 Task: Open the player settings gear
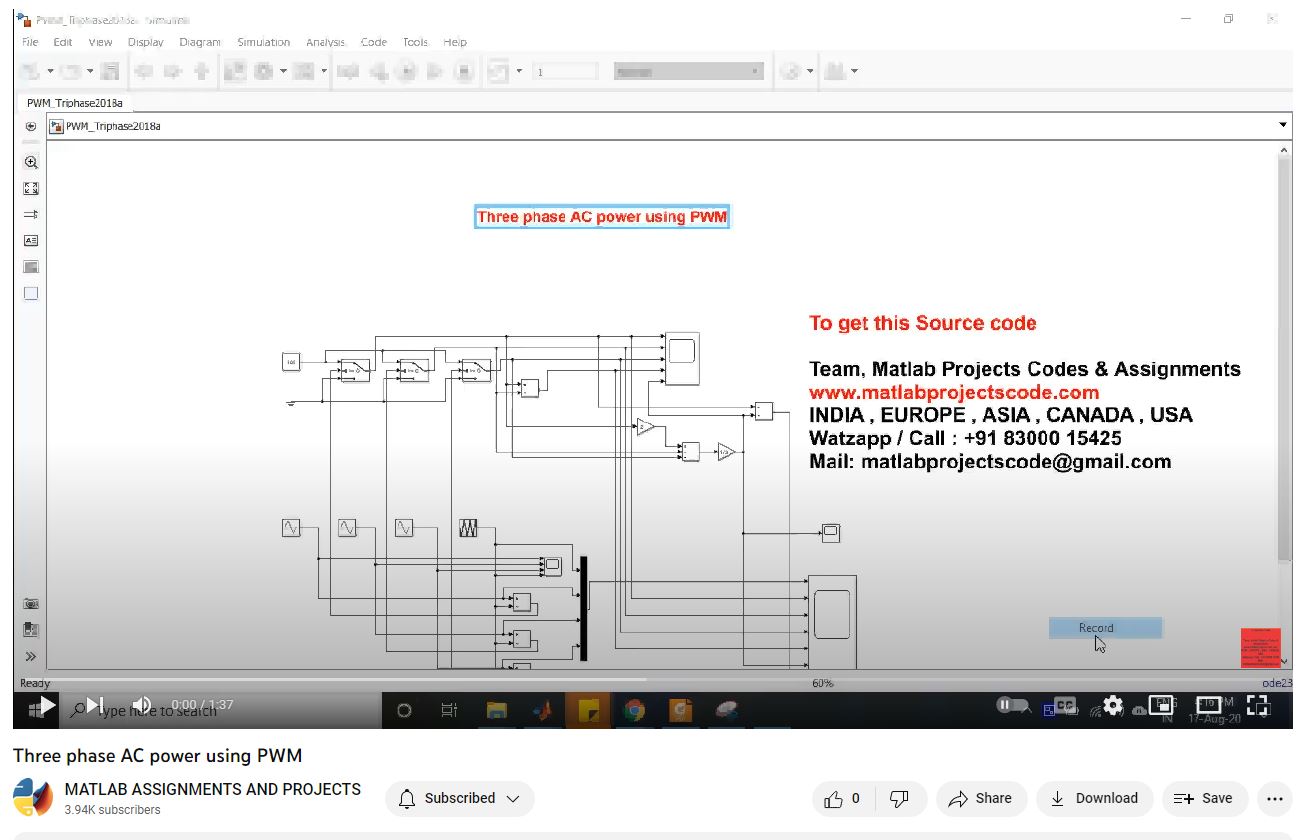click(1113, 705)
